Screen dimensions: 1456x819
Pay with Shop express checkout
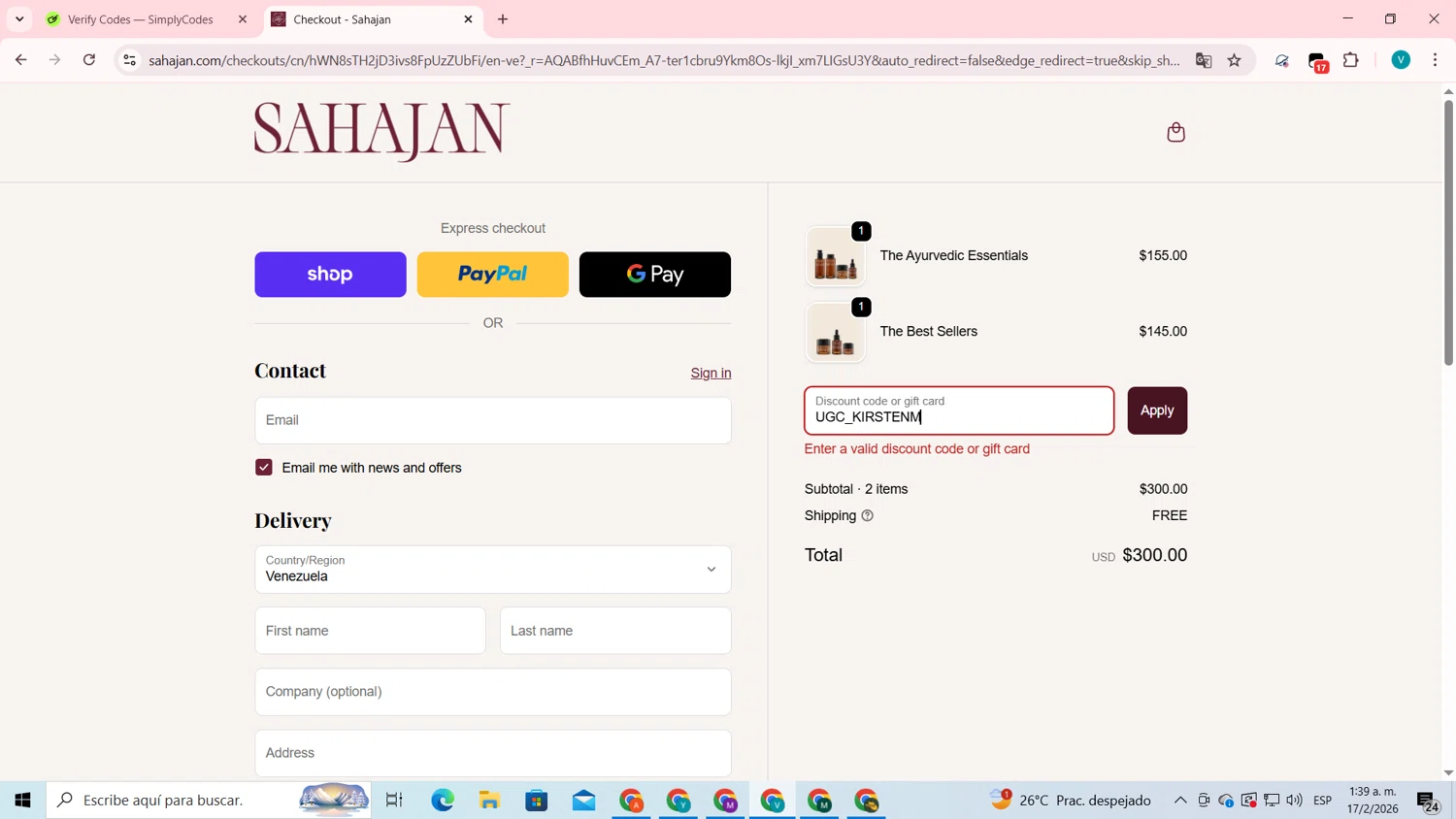pos(330,275)
